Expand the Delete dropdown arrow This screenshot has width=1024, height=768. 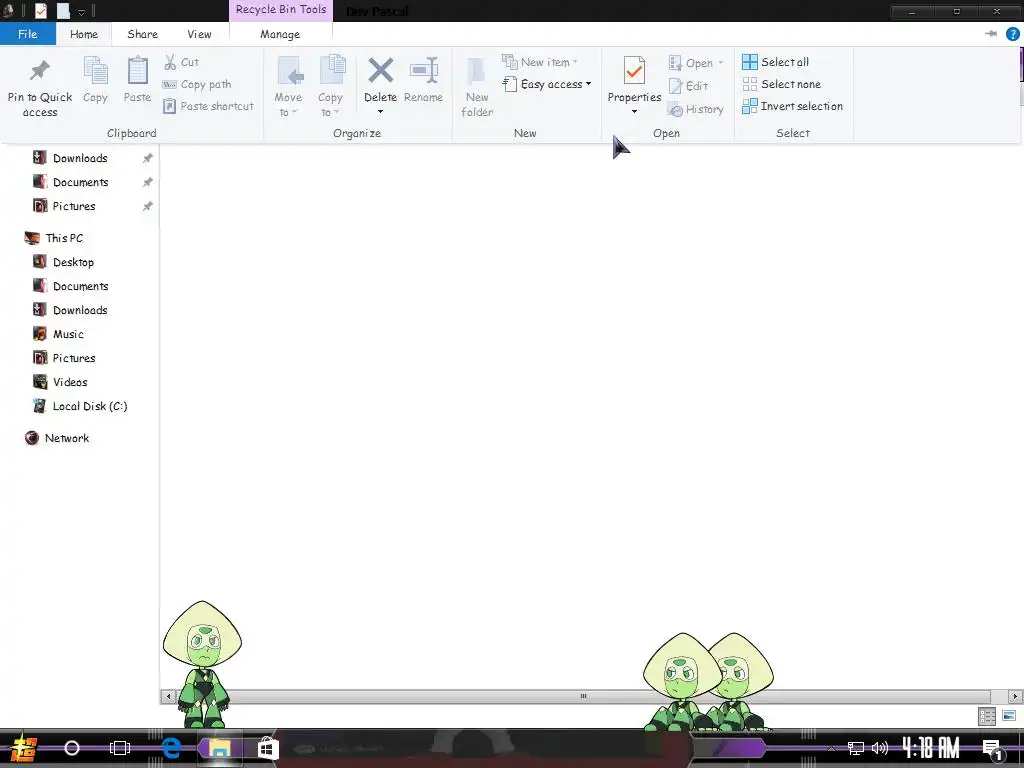point(380,112)
